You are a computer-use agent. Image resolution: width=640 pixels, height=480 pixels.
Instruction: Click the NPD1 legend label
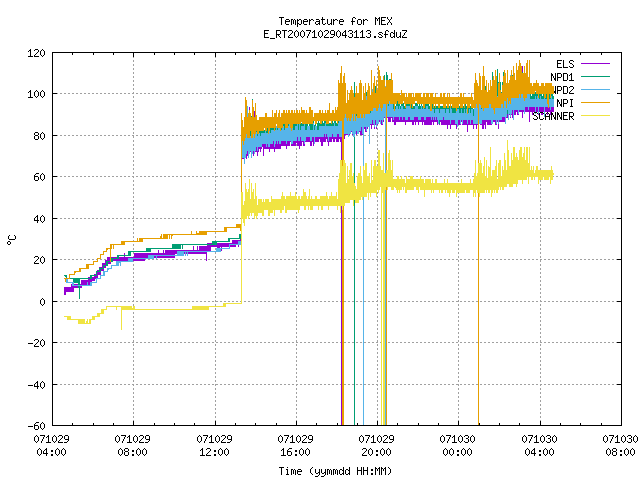(562, 77)
